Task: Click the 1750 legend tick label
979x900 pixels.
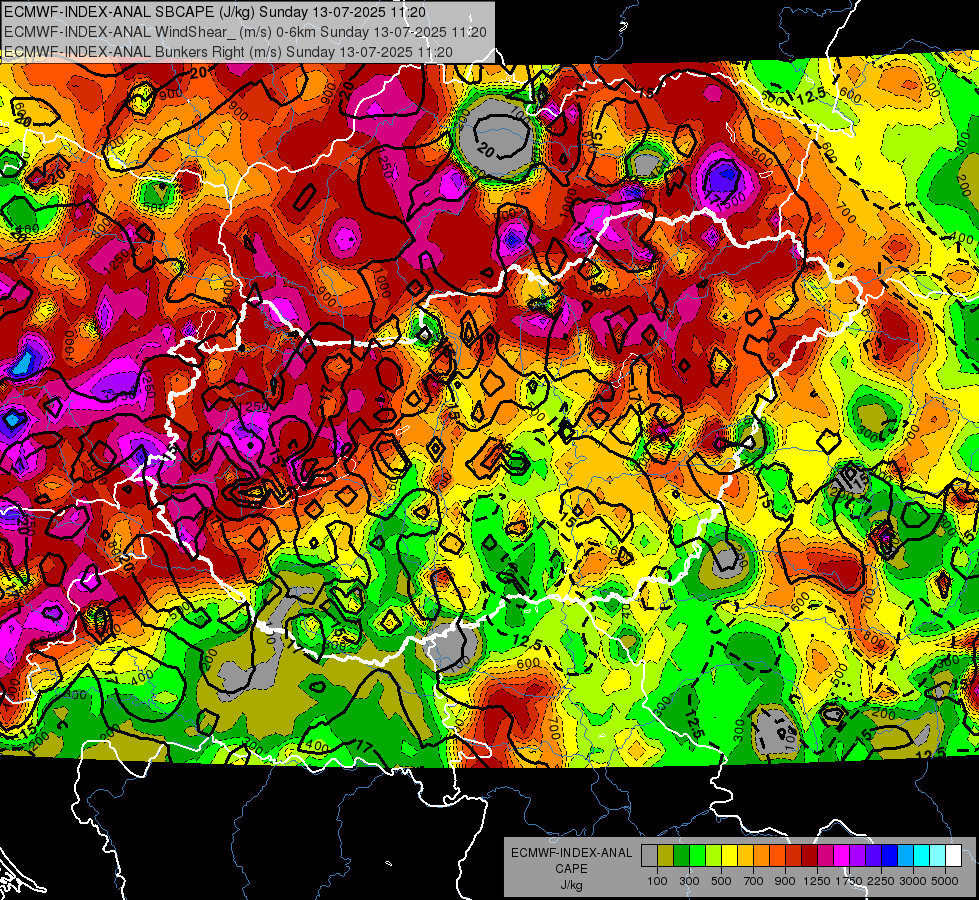Action: tap(849, 881)
